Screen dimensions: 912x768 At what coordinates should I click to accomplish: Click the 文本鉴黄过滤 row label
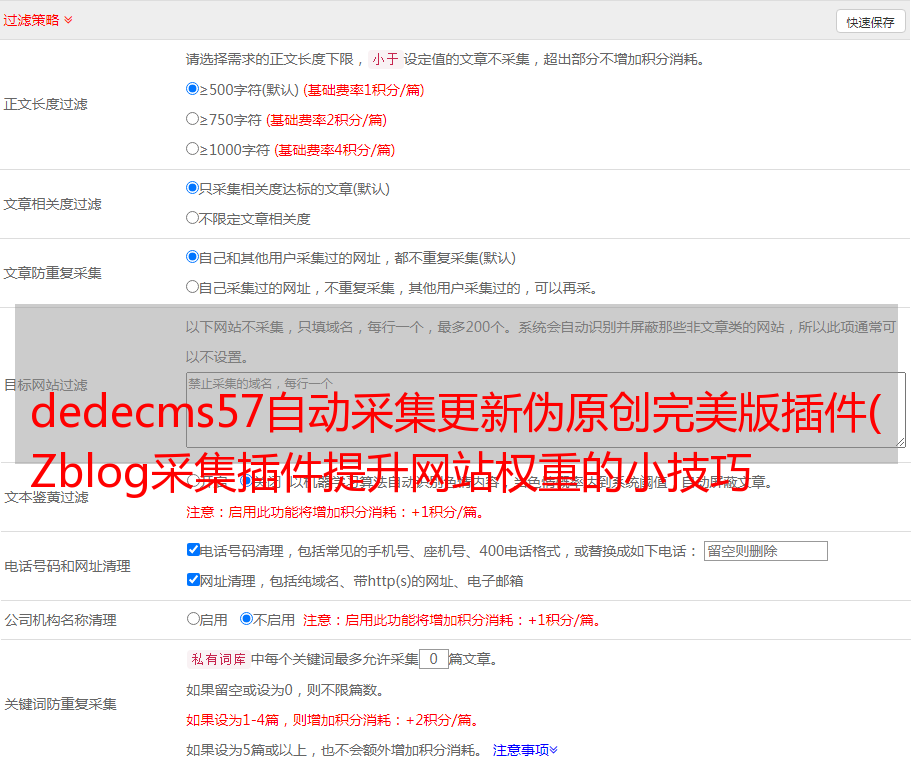coord(47,497)
